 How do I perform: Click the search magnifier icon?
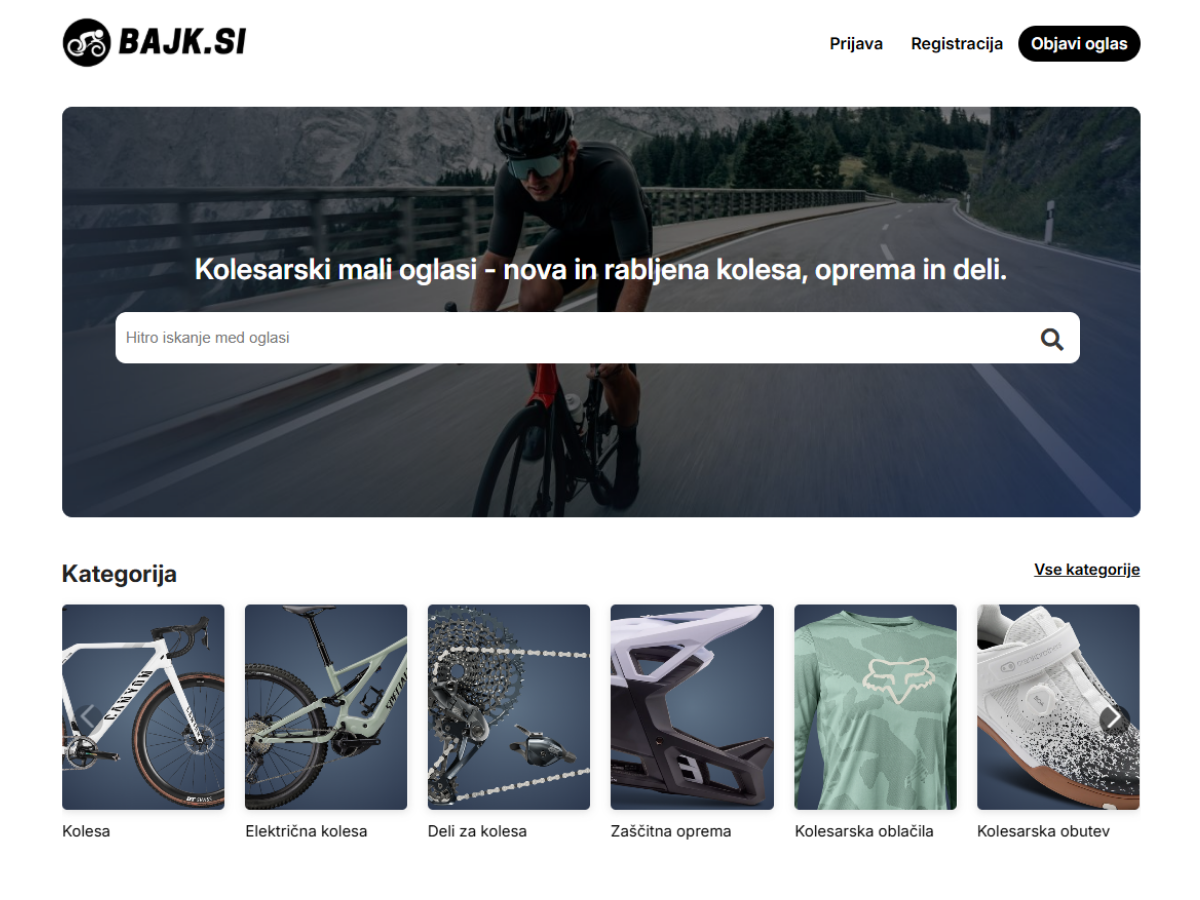coord(1051,339)
